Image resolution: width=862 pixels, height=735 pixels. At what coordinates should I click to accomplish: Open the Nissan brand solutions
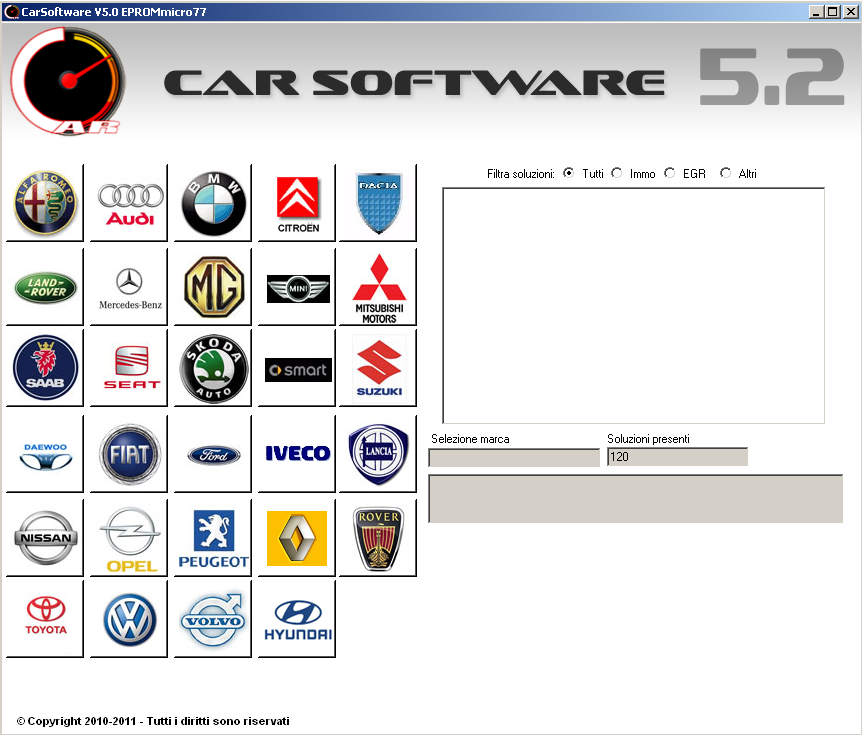pos(45,538)
